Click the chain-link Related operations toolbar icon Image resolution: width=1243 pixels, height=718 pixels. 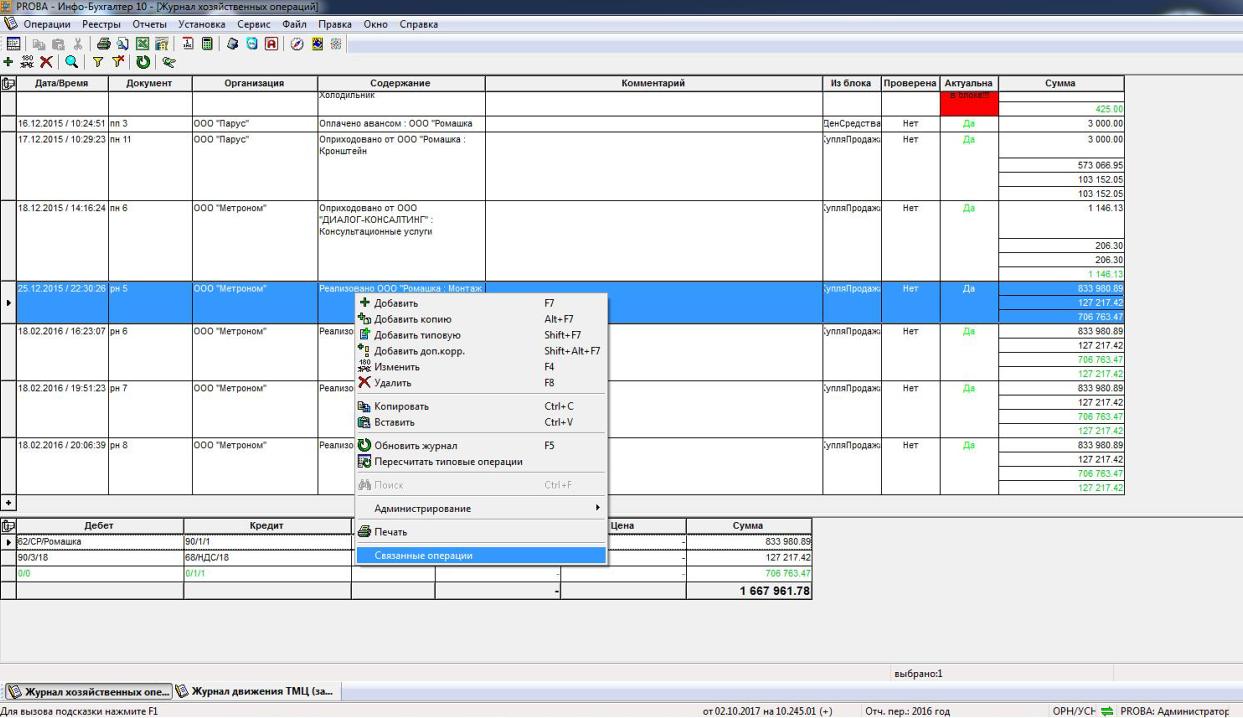169,61
